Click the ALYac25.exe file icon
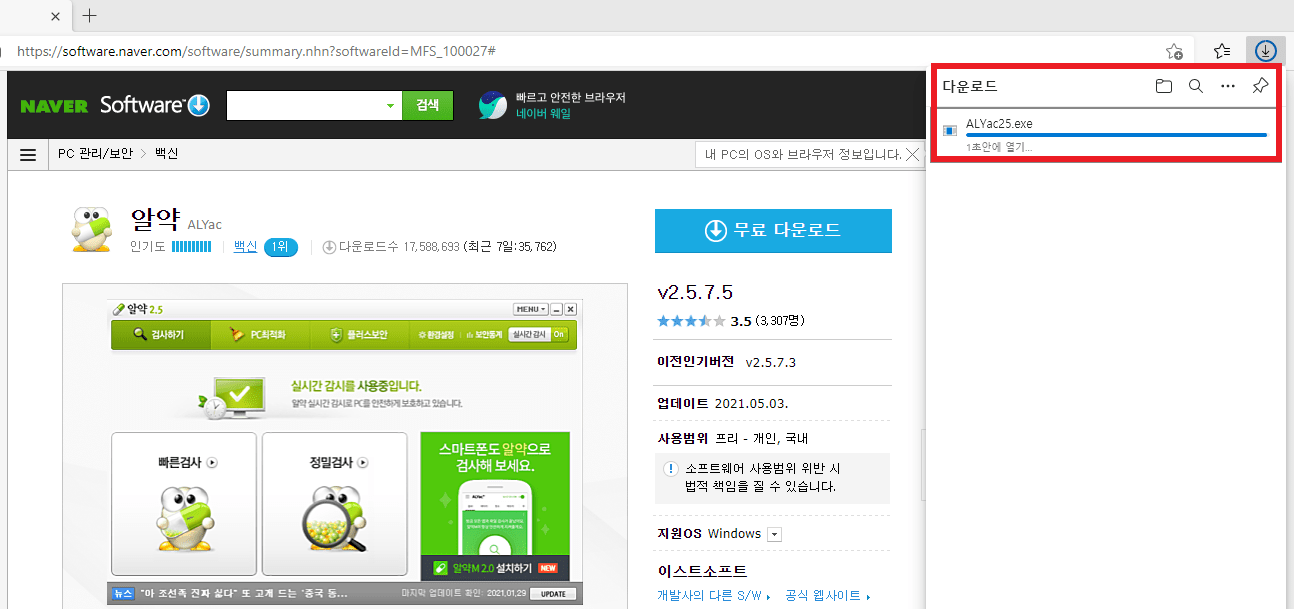 pyautogui.click(x=950, y=130)
